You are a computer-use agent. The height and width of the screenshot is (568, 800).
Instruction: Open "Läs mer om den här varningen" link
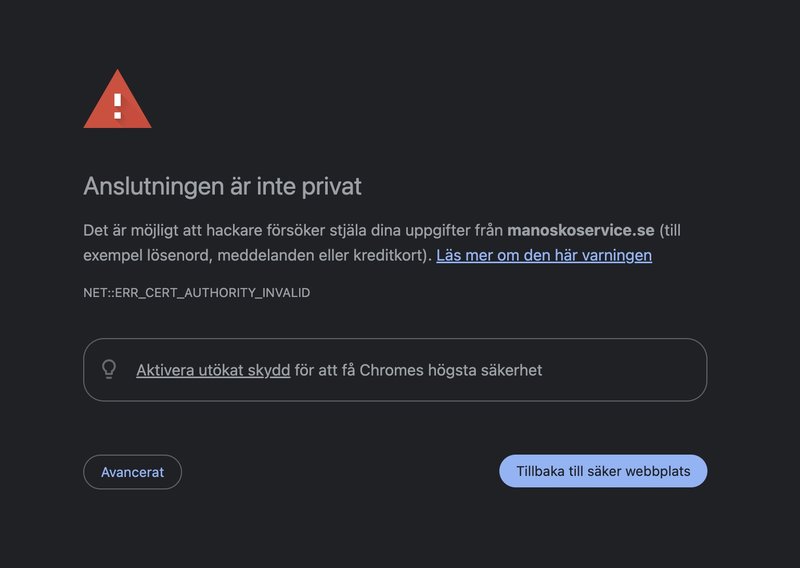click(x=544, y=255)
